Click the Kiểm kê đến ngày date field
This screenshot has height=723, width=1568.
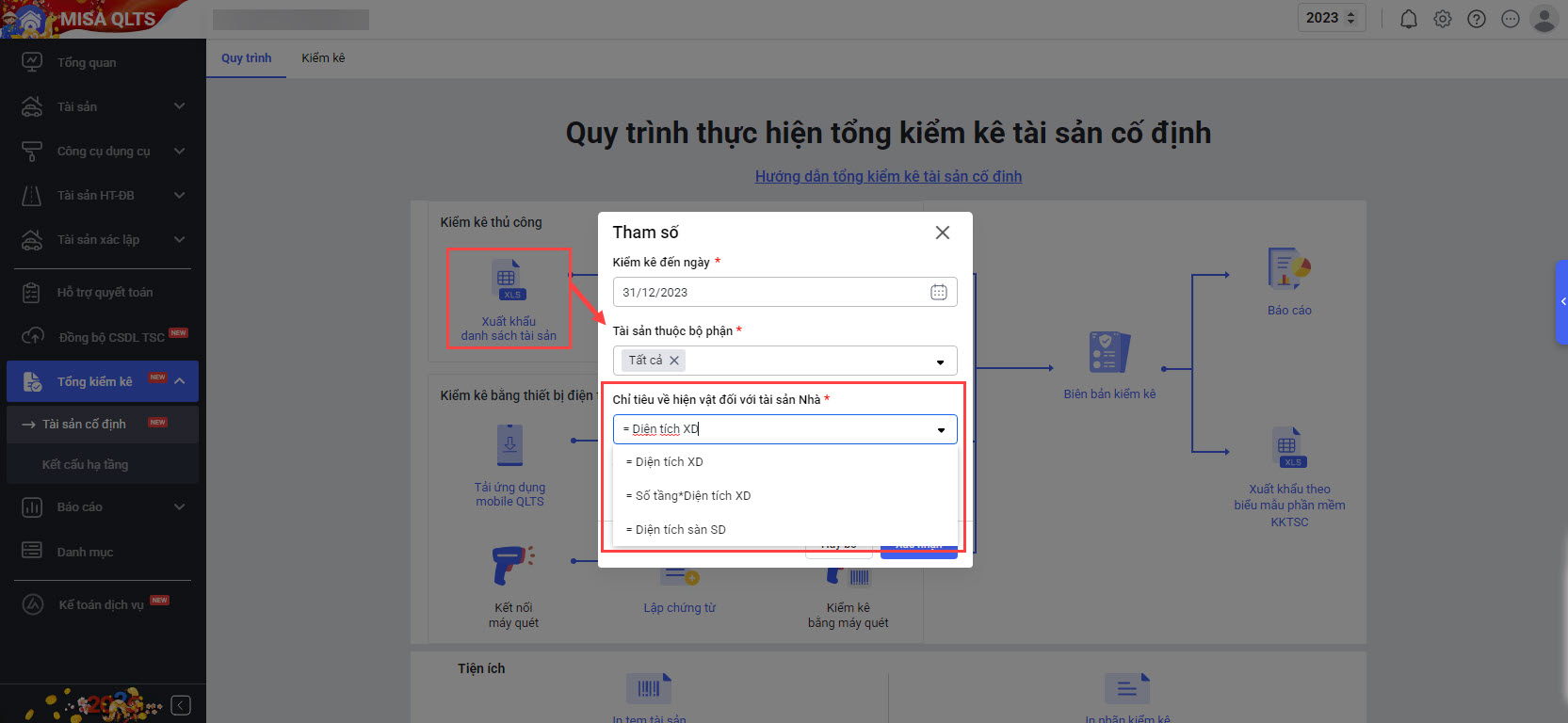(784, 292)
